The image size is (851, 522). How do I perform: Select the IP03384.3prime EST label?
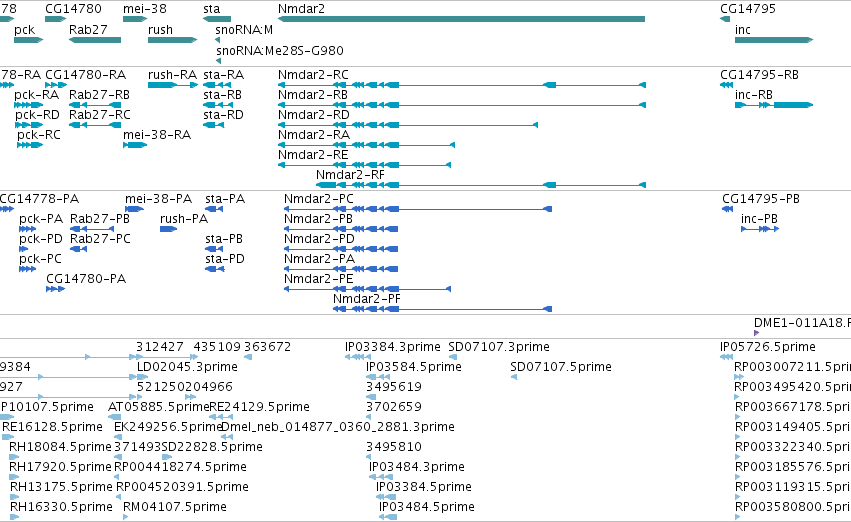(x=393, y=347)
